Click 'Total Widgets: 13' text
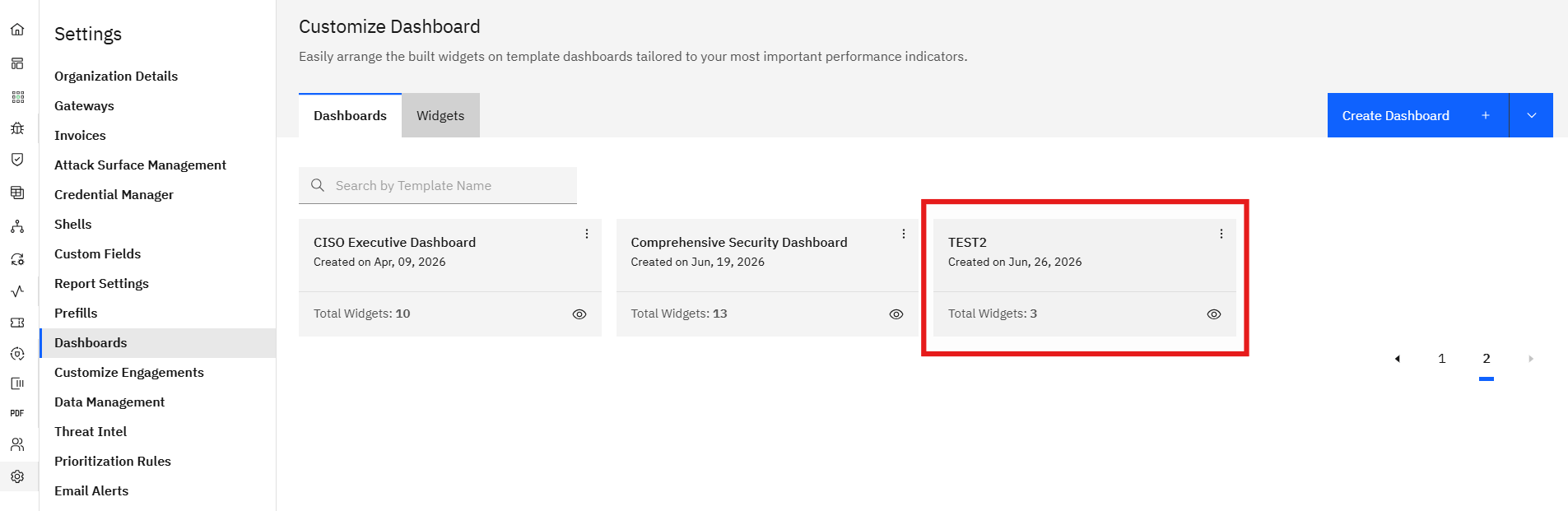 [679, 314]
